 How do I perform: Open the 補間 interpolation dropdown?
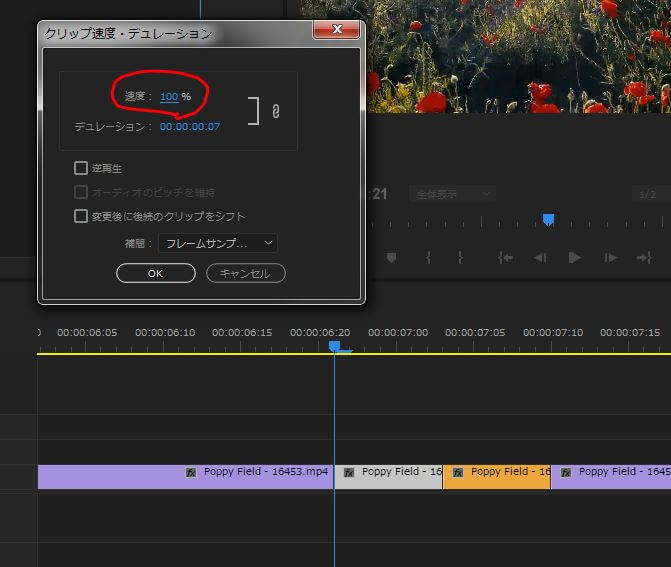[x=218, y=243]
